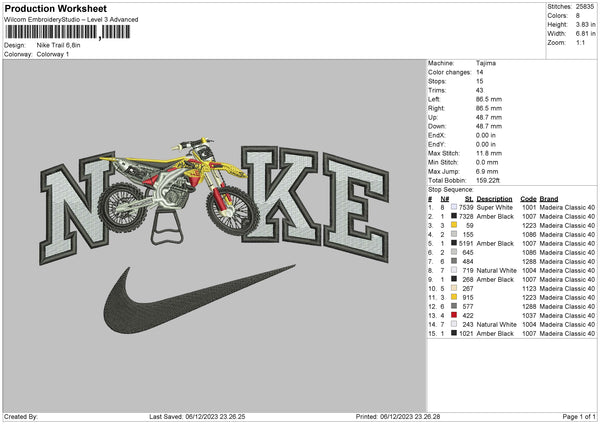Click the N# column header
Image resolution: width=600 pixels, height=424 pixels.
[x=445, y=199]
